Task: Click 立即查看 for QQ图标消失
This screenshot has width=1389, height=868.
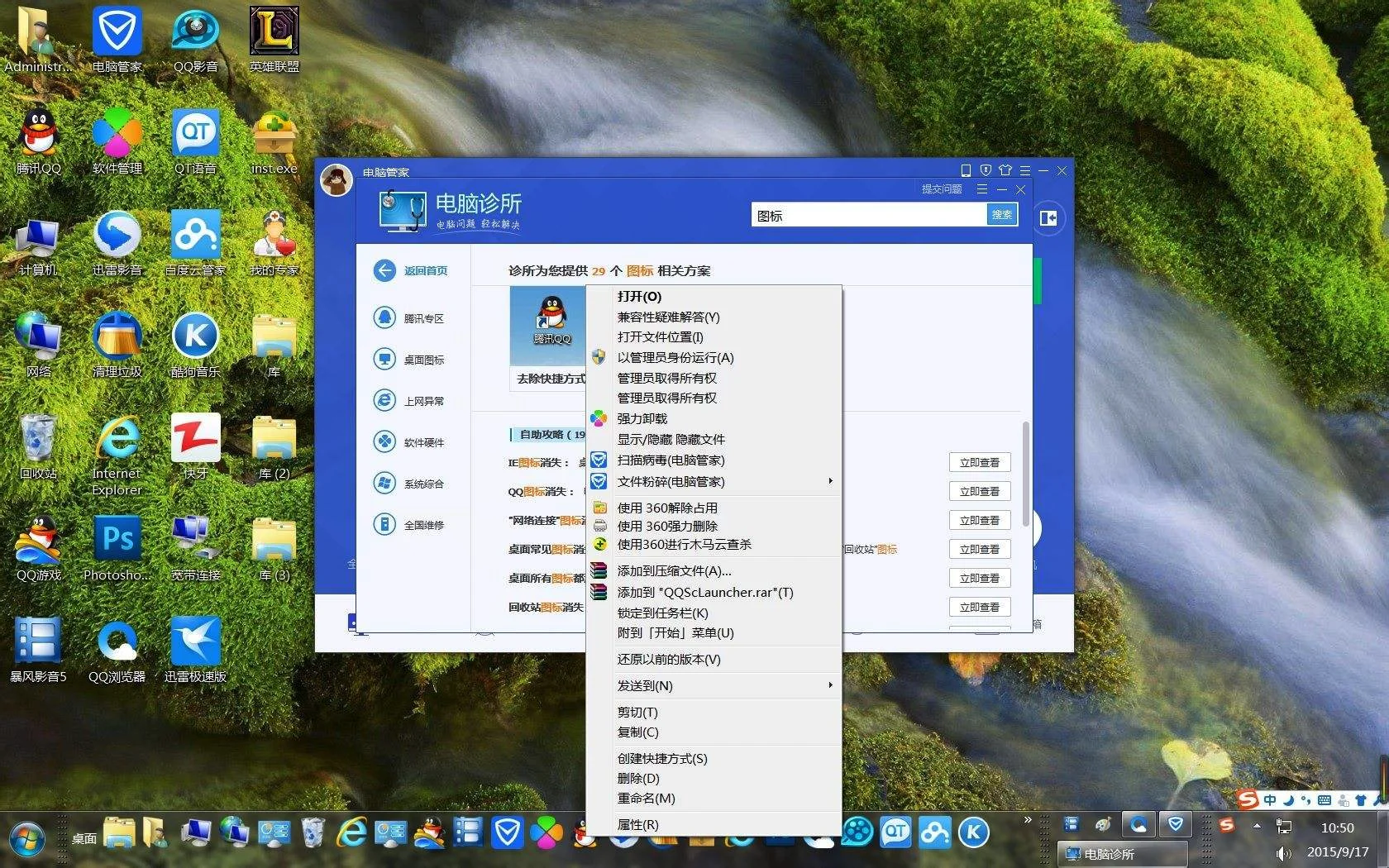Action: (980, 492)
